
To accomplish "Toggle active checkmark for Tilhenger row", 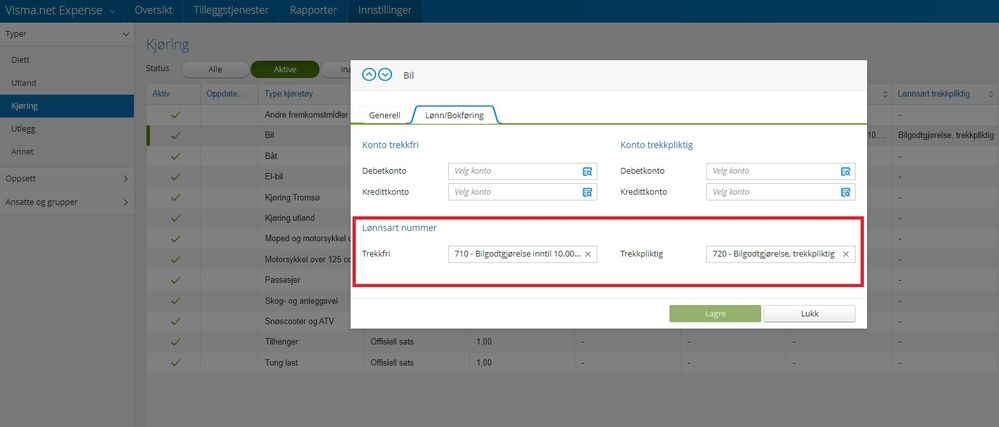I will coord(176,342).
